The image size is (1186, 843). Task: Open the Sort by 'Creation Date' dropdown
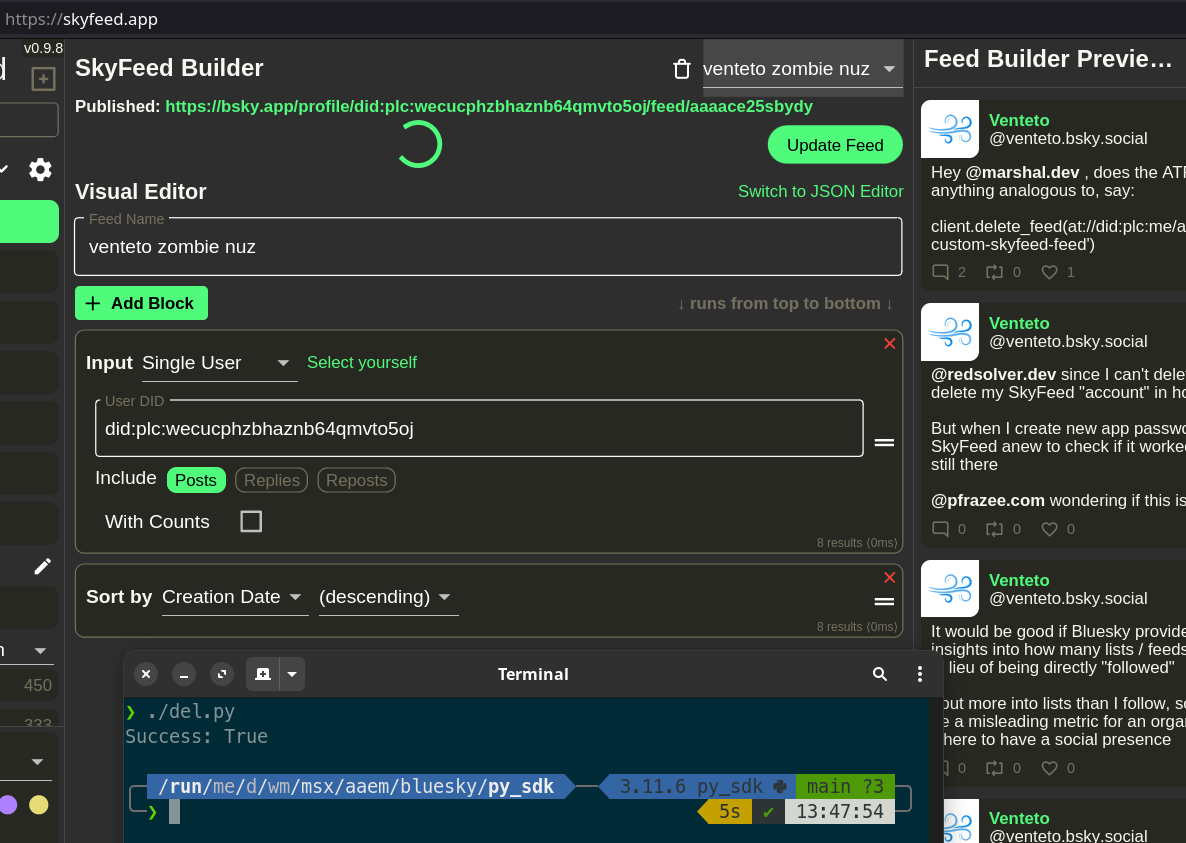coord(234,597)
